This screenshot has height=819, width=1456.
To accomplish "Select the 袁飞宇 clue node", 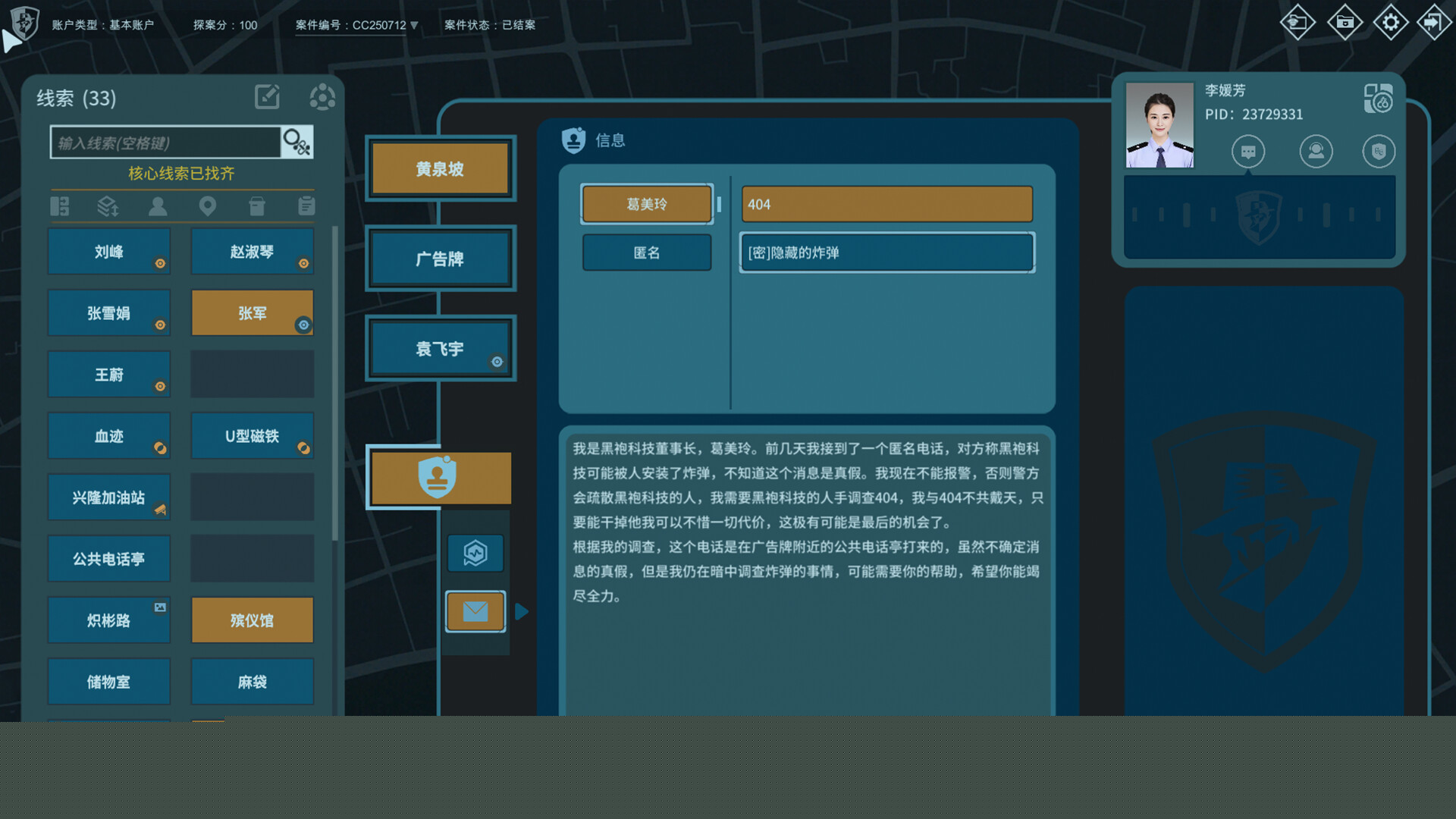I will [440, 348].
